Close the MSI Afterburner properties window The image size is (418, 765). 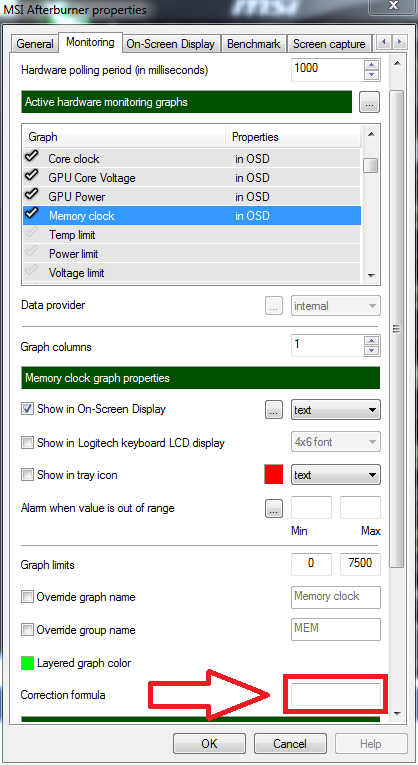coord(394,6)
